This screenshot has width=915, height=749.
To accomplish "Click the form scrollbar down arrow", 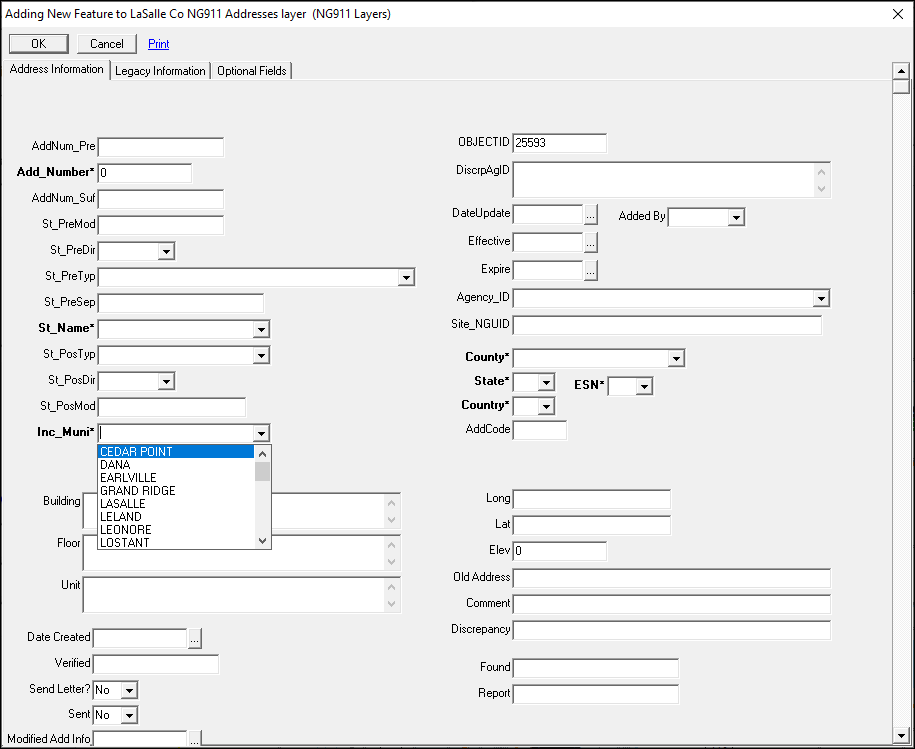I will (x=901, y=736).
